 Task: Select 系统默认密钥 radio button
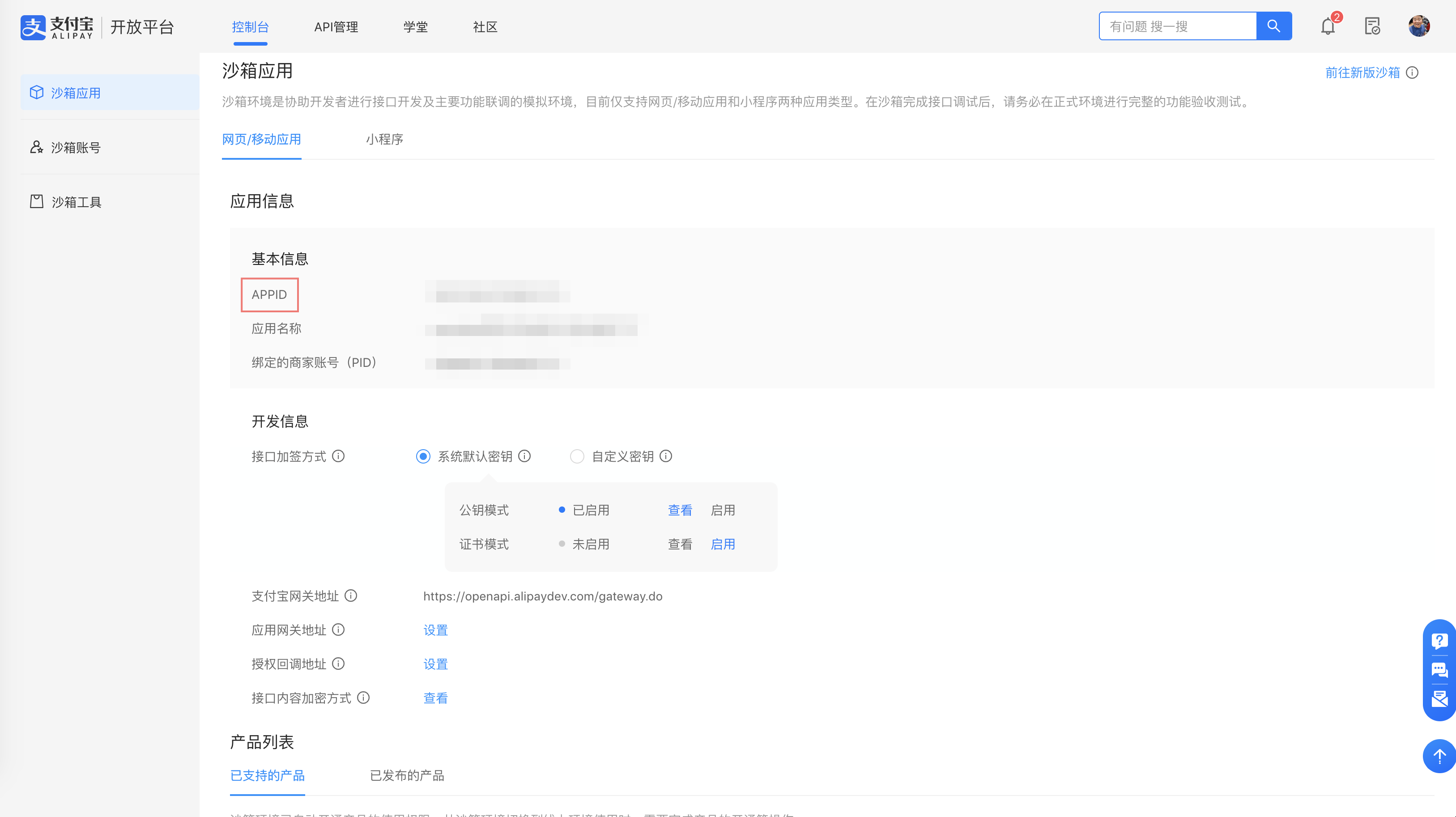coord(423,456)
